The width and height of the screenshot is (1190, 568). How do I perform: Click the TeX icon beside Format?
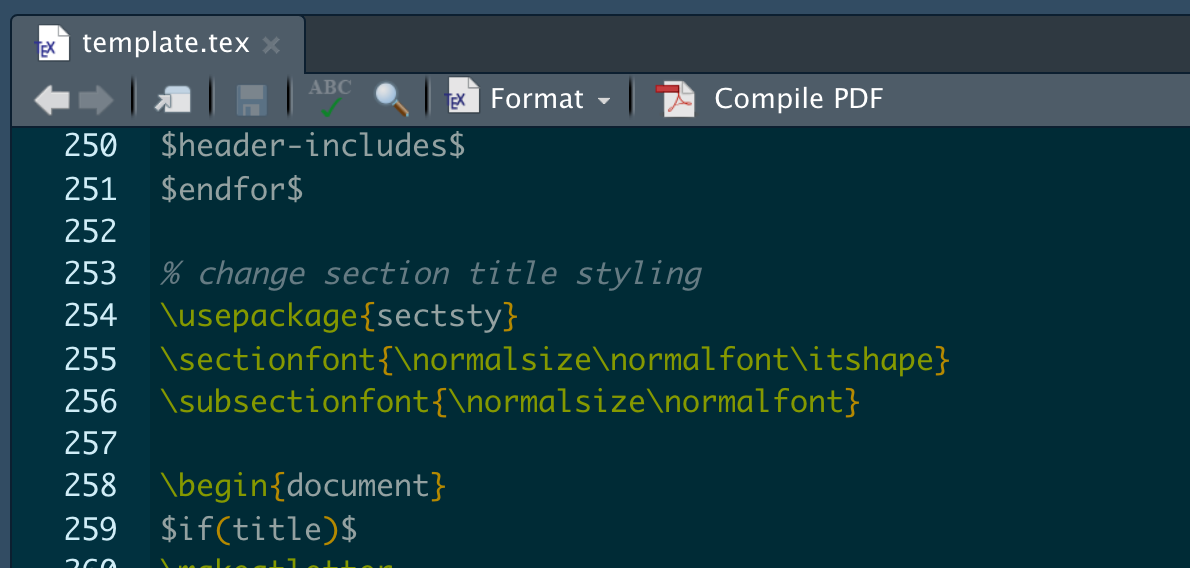tap(461, 96)
